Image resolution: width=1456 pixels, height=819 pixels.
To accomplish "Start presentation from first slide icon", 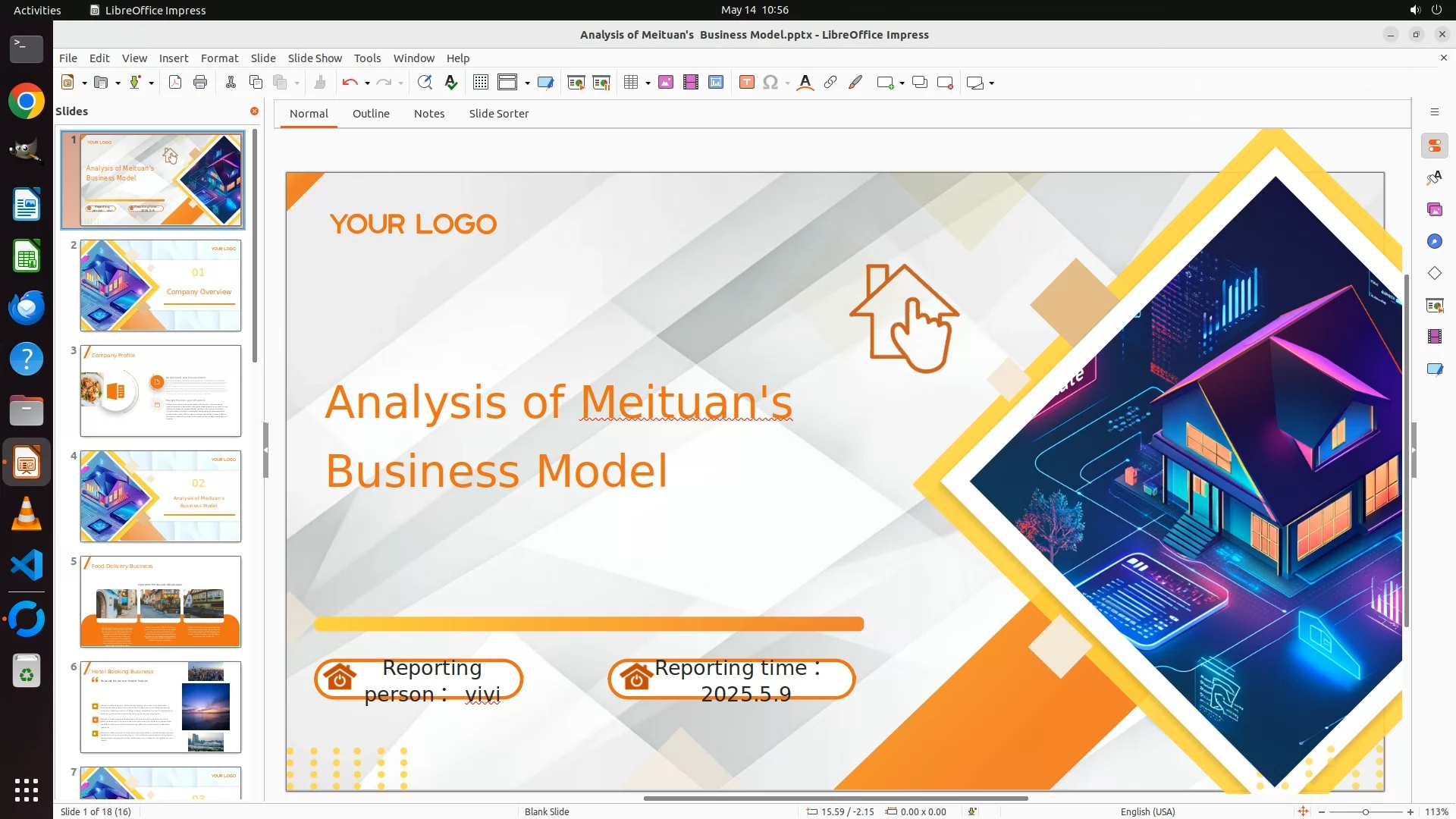I will pyautogui.click(x=576, y=83).
